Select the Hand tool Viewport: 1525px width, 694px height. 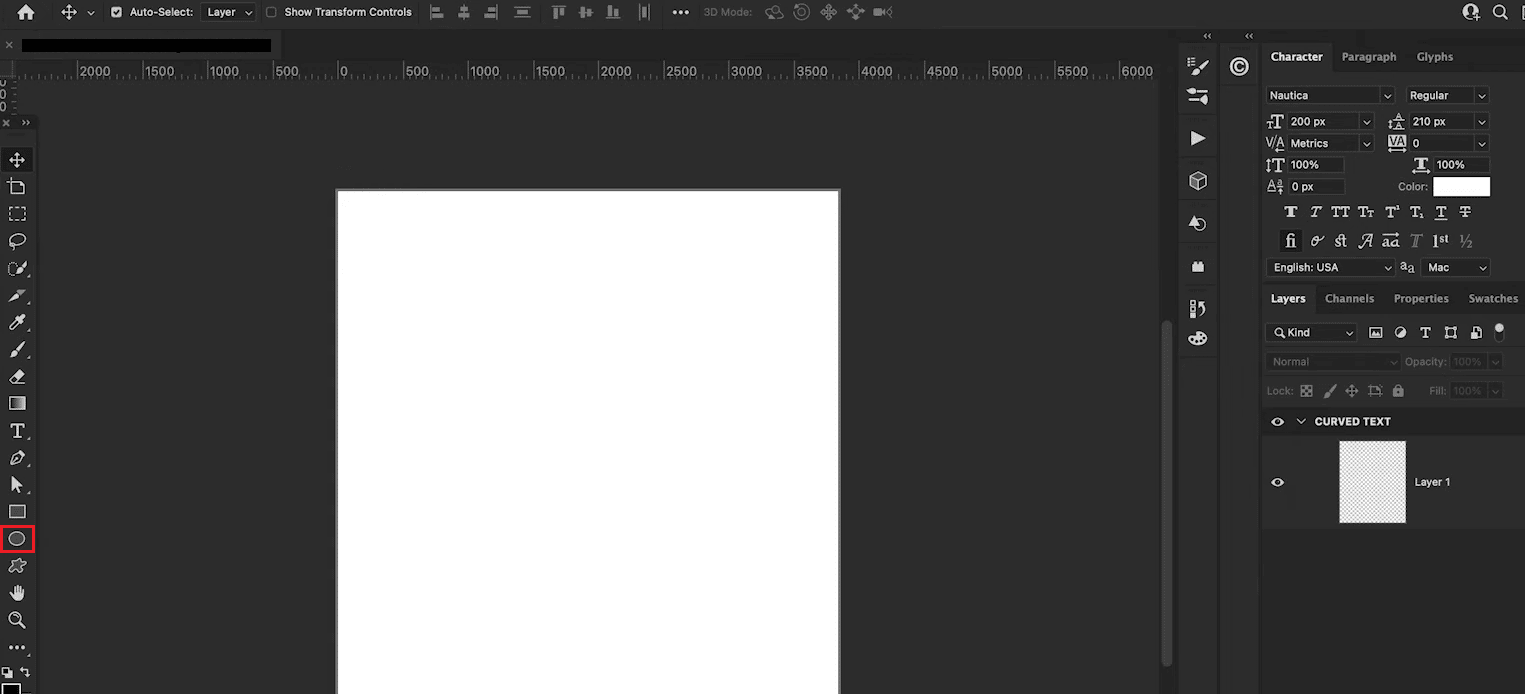click(x=17, y=593)
